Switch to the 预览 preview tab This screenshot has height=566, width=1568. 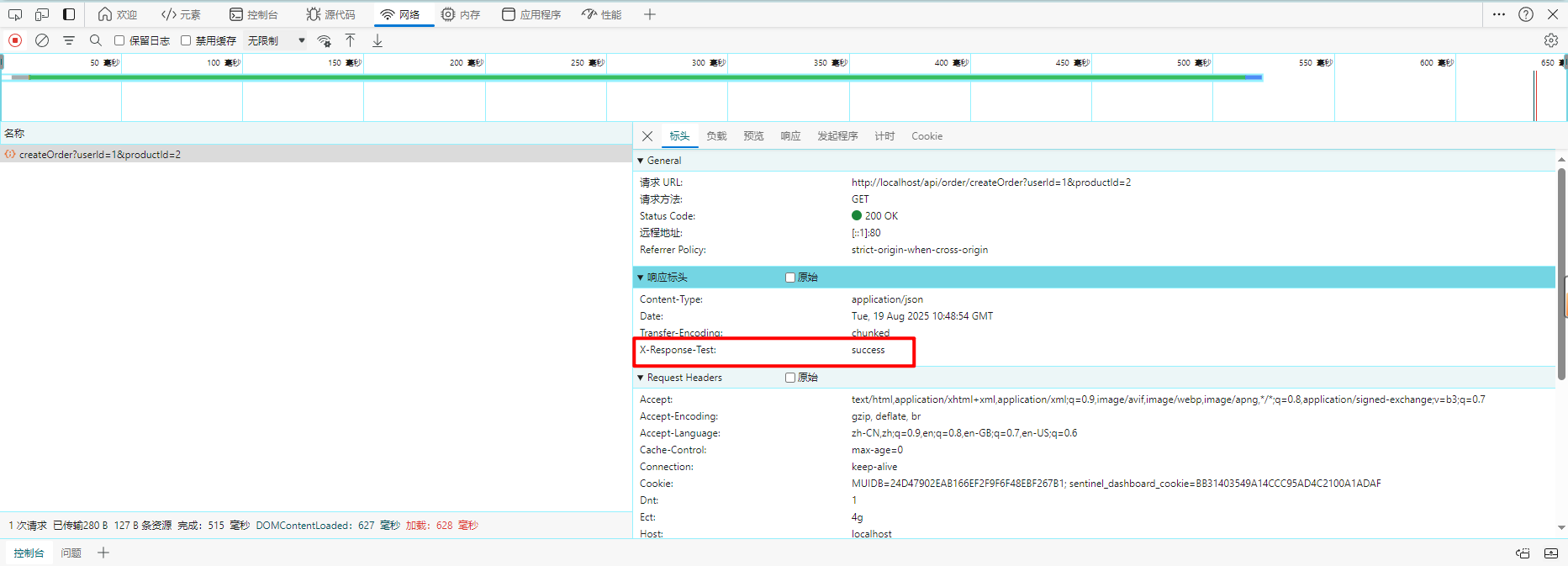(x=753, y=136)
